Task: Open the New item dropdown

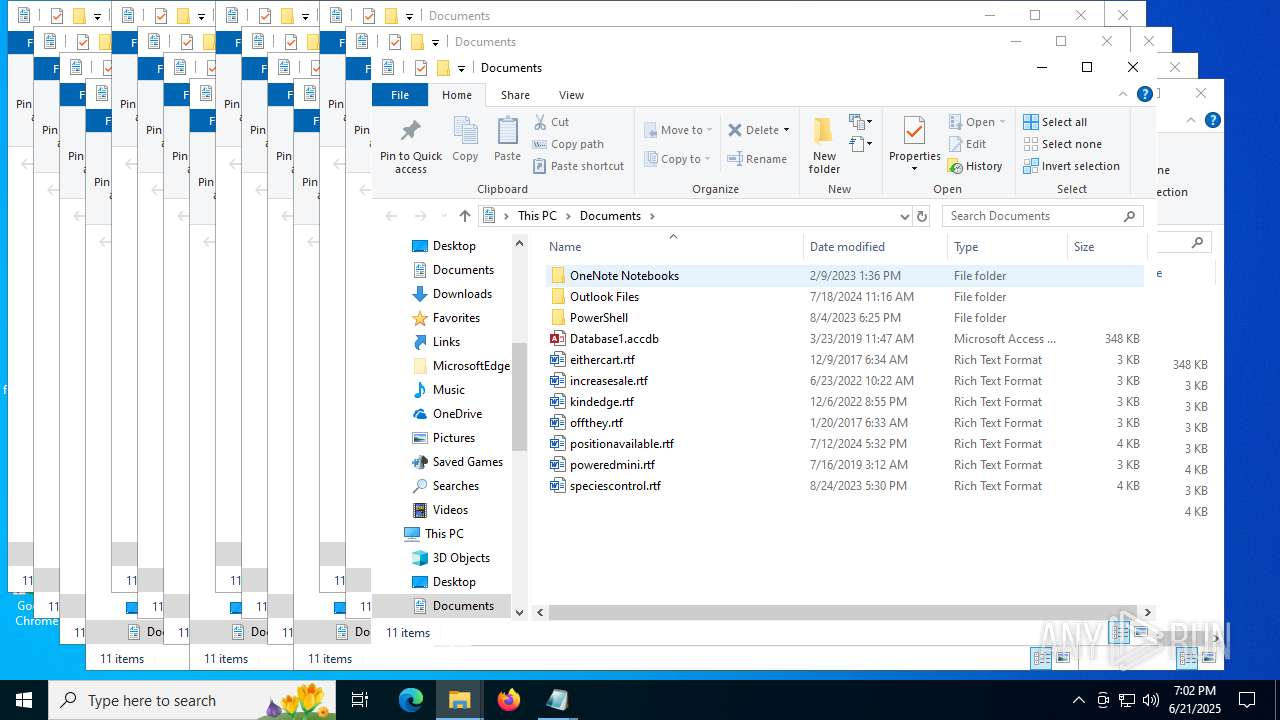Action: coord(860,122)
